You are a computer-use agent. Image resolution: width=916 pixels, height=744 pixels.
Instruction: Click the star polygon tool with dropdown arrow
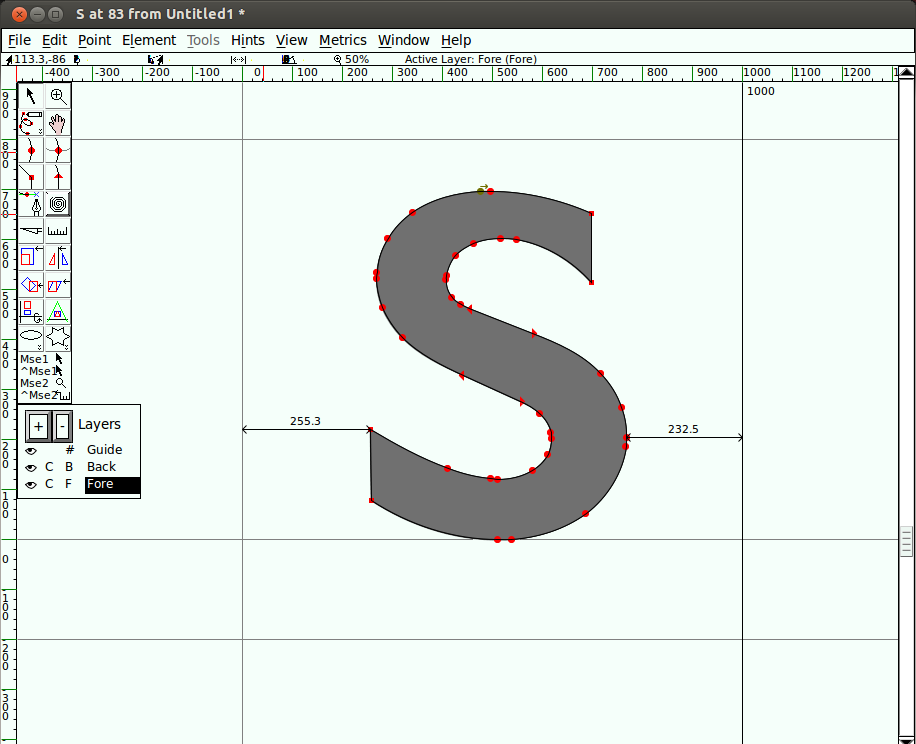click(x=58, y=337)
